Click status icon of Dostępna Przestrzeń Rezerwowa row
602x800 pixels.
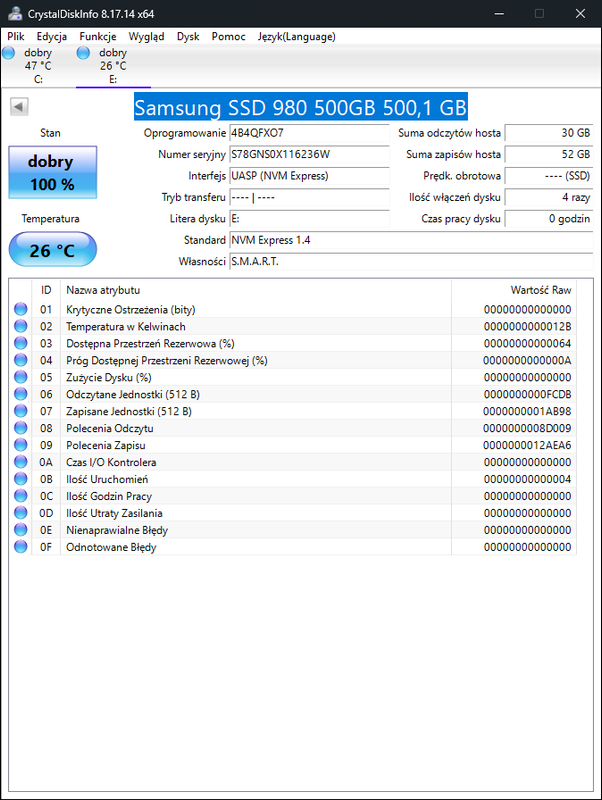(x=20, y=343)
